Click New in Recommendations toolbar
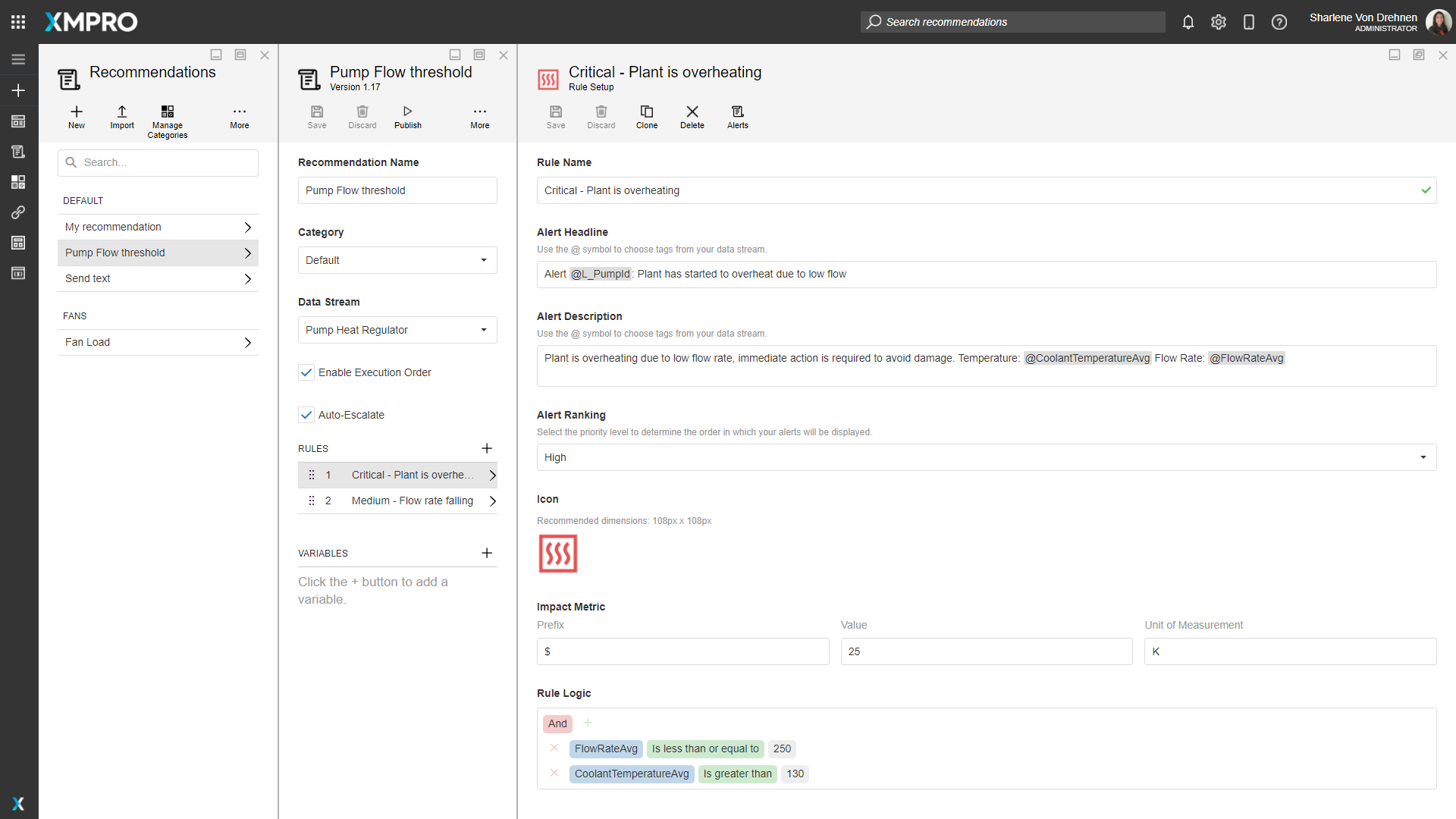This screenshot has height=819, width=1456. pyautogui.click(x=77, y=118)
